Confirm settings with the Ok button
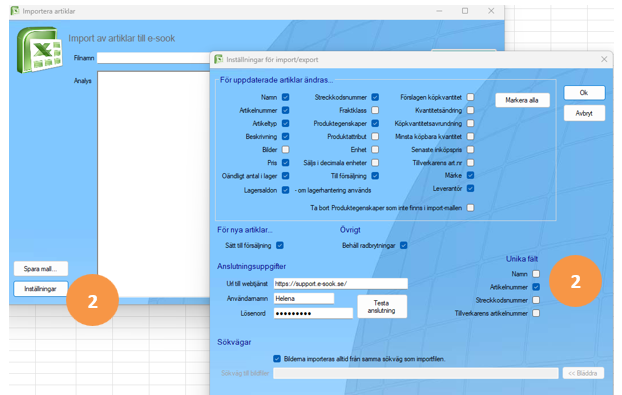Image resolution: width=622 pixels, height=395 pixels. (x=584, y=93)
